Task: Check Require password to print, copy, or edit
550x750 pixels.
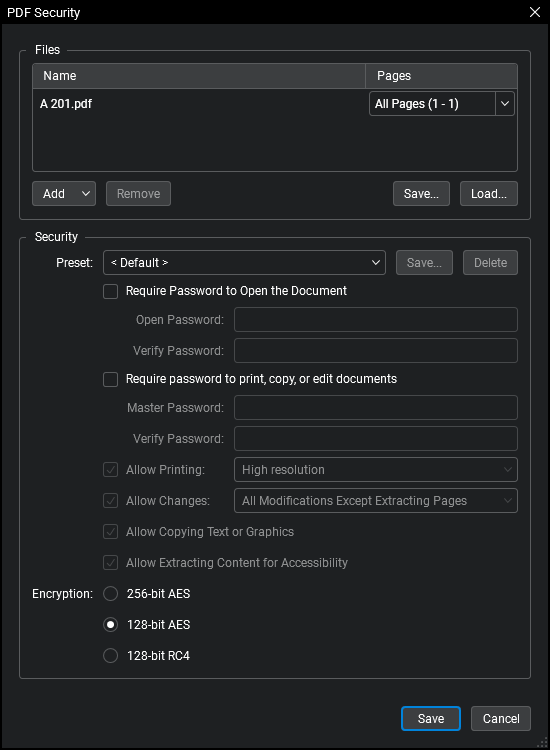Action: [110, 379]
